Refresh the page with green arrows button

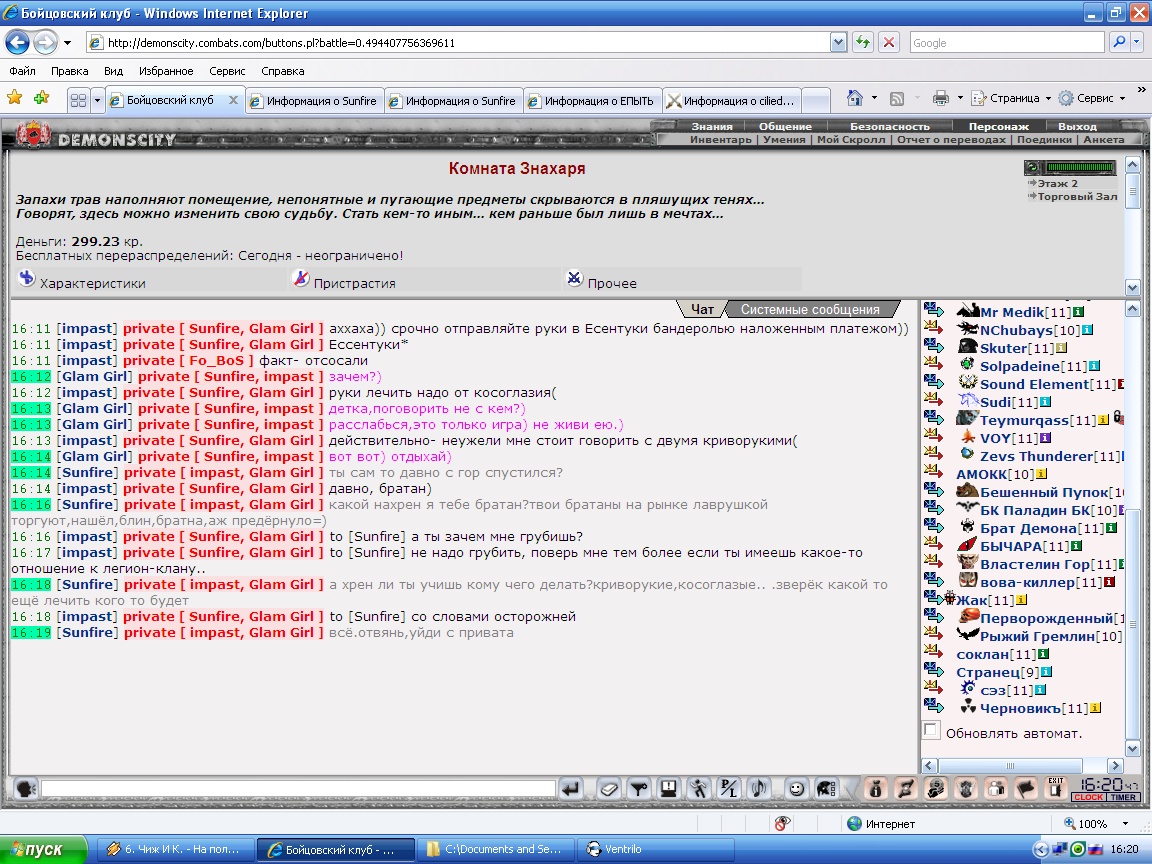(863, 43)
